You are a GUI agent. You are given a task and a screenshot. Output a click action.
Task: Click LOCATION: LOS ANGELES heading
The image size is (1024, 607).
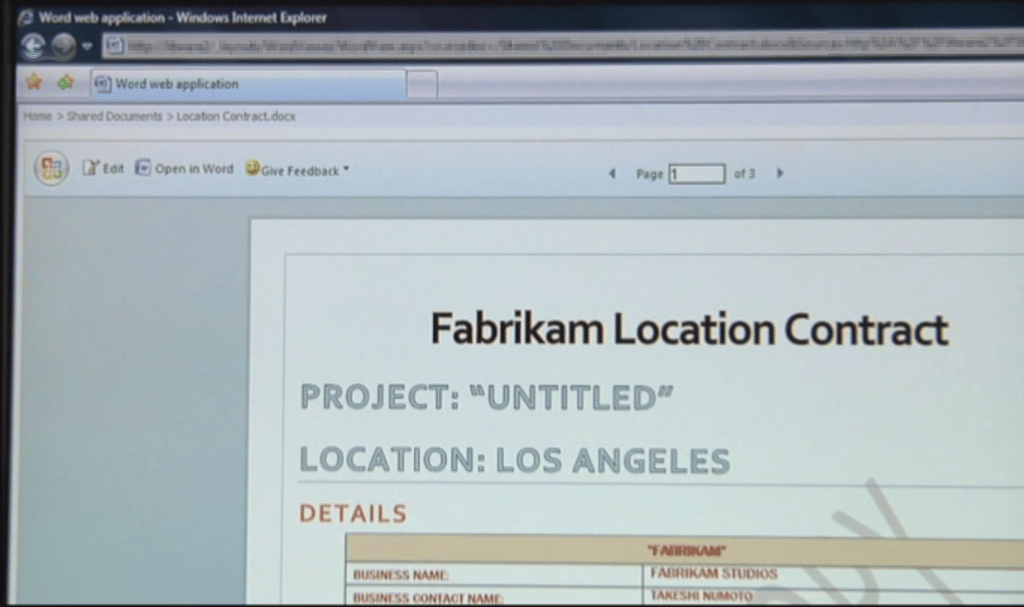point(515,460)
